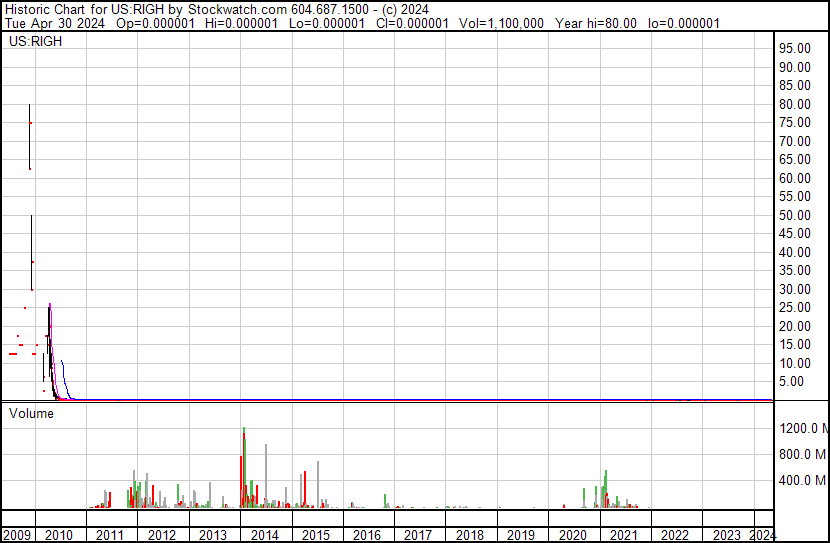Click the Cl=0.000001 header value

pos(412,23)
